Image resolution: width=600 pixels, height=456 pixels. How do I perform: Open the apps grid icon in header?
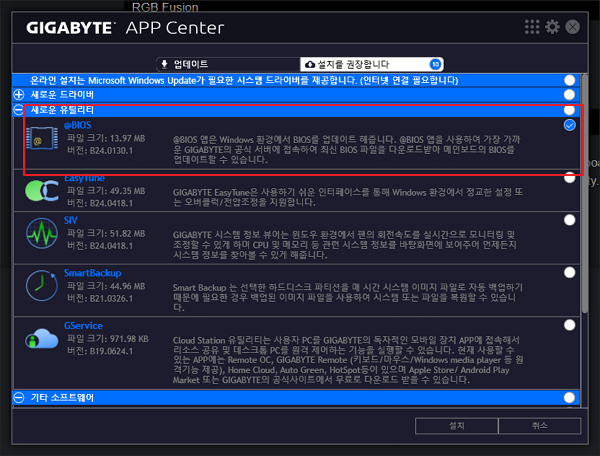532,27
